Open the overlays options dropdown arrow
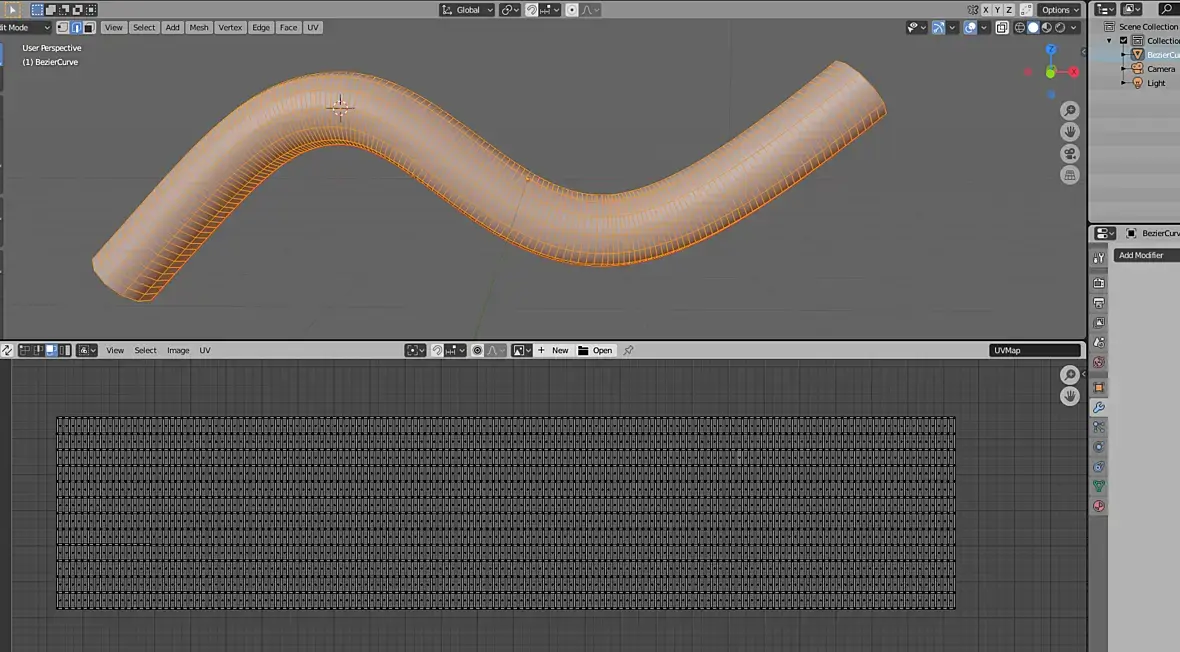The width and height of the screenshot is (1180, 652). click(984, 27)
